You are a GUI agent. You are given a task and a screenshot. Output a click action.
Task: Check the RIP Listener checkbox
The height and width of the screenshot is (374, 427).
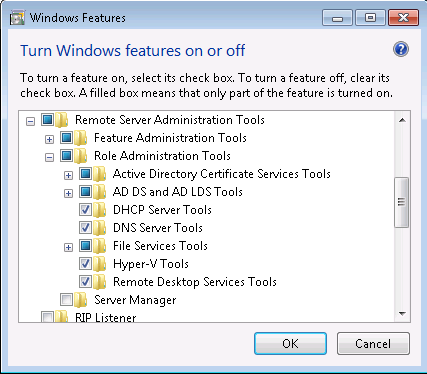pyautogui.click(x=47, y=317)
